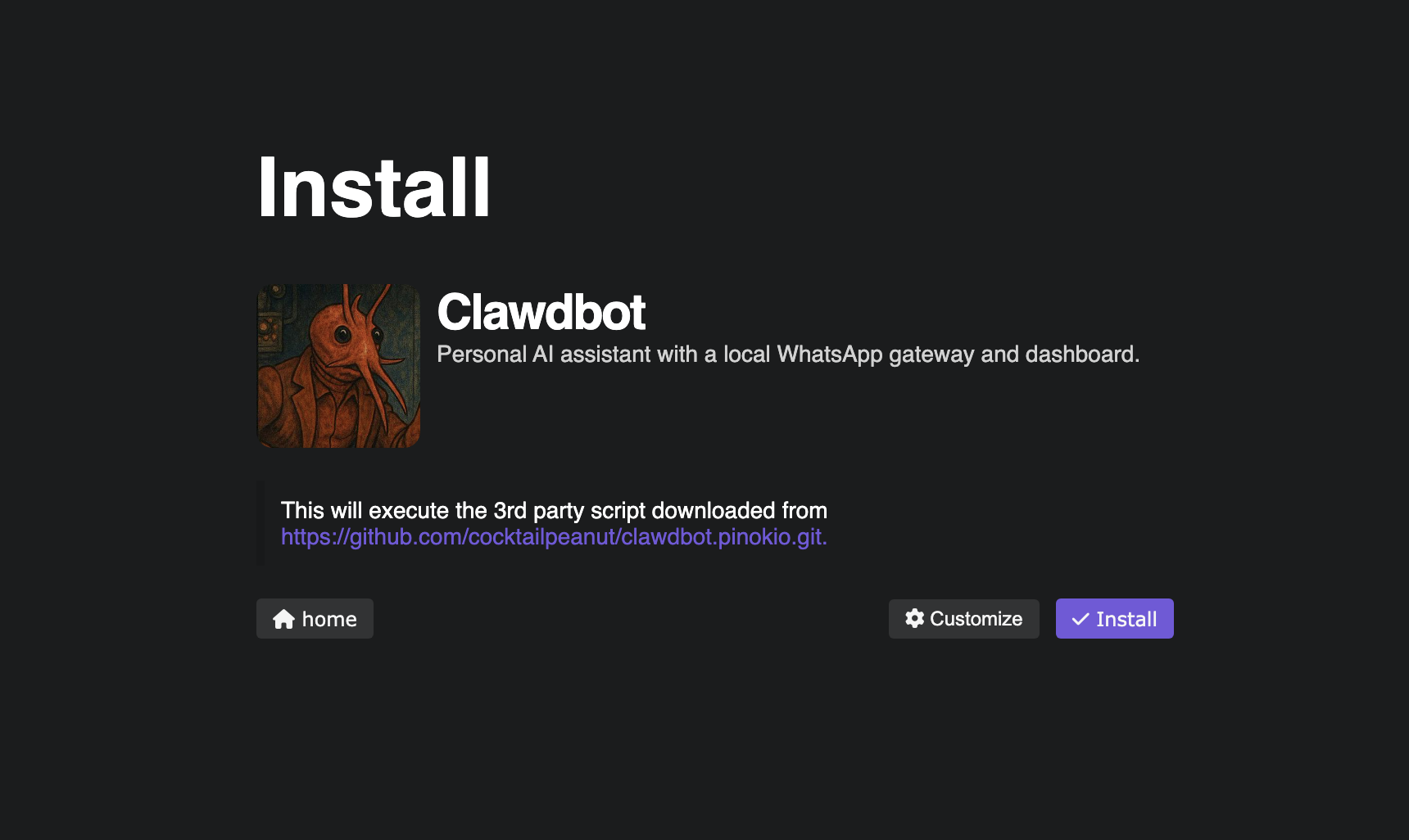Click the Clawdbot app title
Viewport: 1409px width, 840px height.
pyautogui.click(x=541, y=312)
